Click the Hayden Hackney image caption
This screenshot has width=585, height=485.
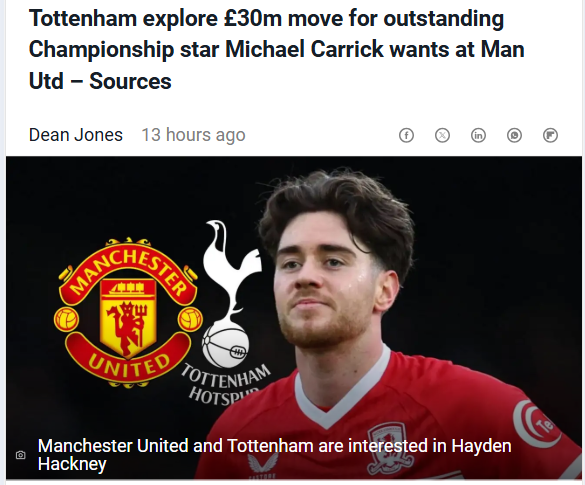274,455
